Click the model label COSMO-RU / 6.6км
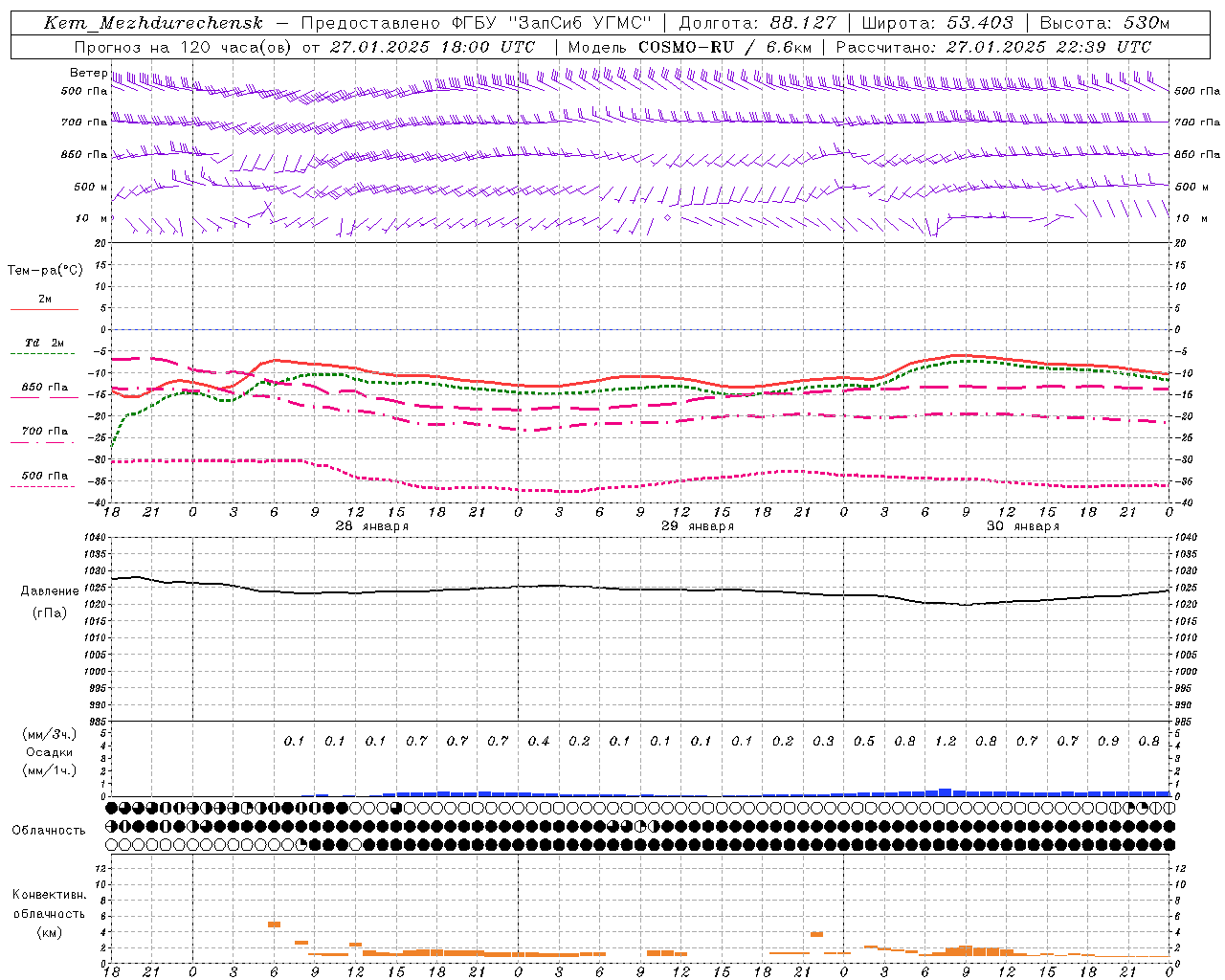The height and width of the screenshot is (980, 1225). pos(724,47)
